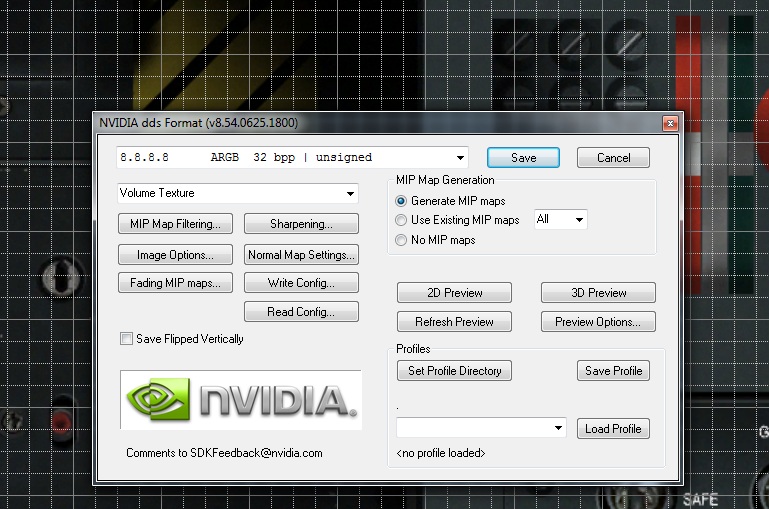Click Refresh Preview button

pyautogui.click(x=454, y=322)
